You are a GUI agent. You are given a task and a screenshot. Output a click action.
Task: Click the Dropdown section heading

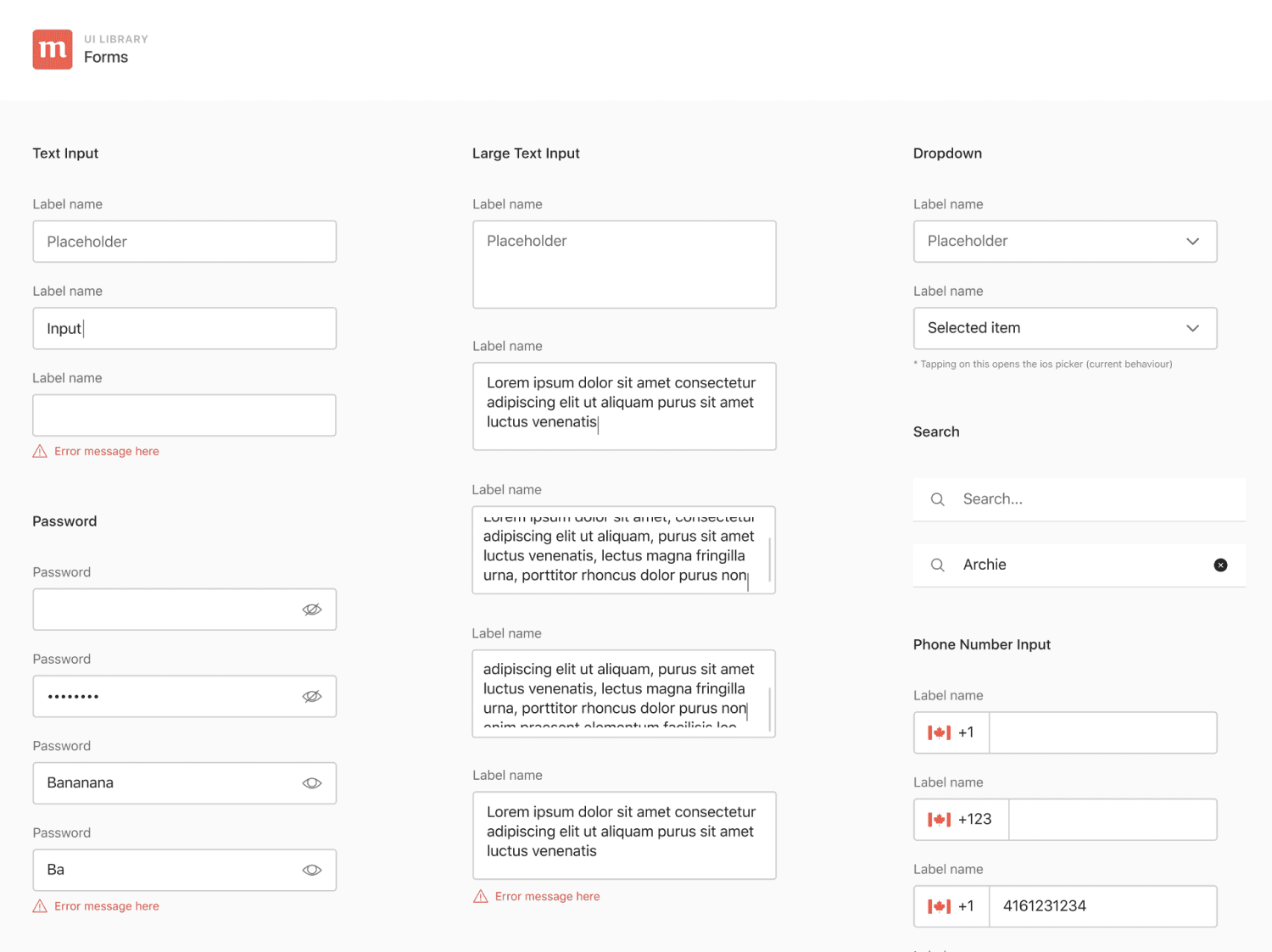(947, 153)
